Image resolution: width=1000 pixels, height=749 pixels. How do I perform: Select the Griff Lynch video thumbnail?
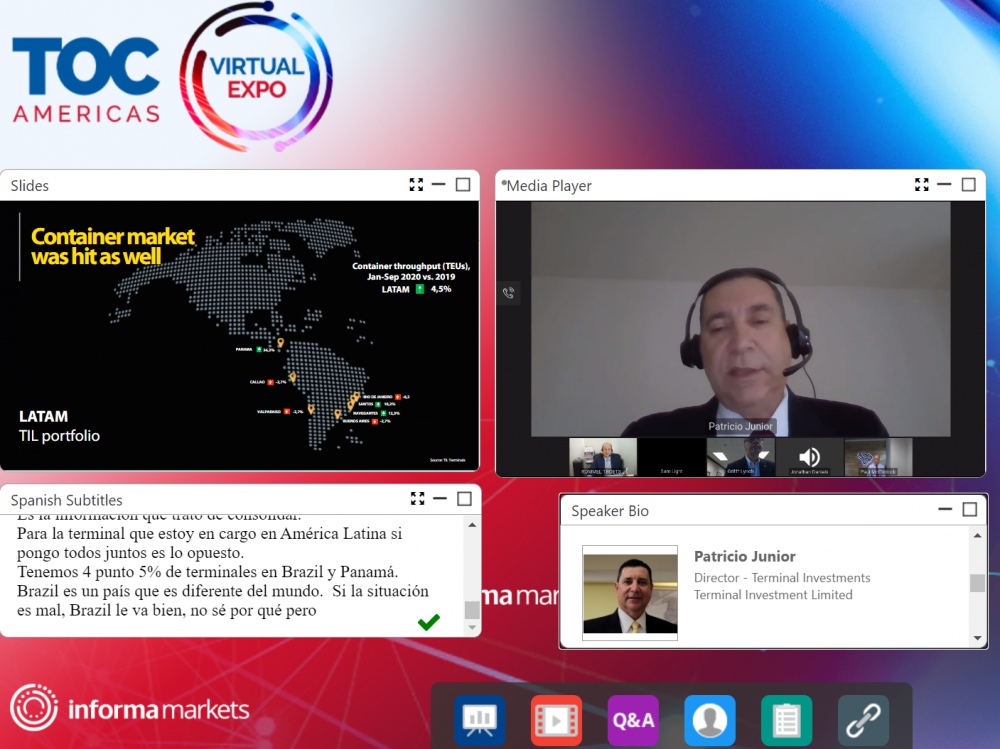click(x=740, y=457)
